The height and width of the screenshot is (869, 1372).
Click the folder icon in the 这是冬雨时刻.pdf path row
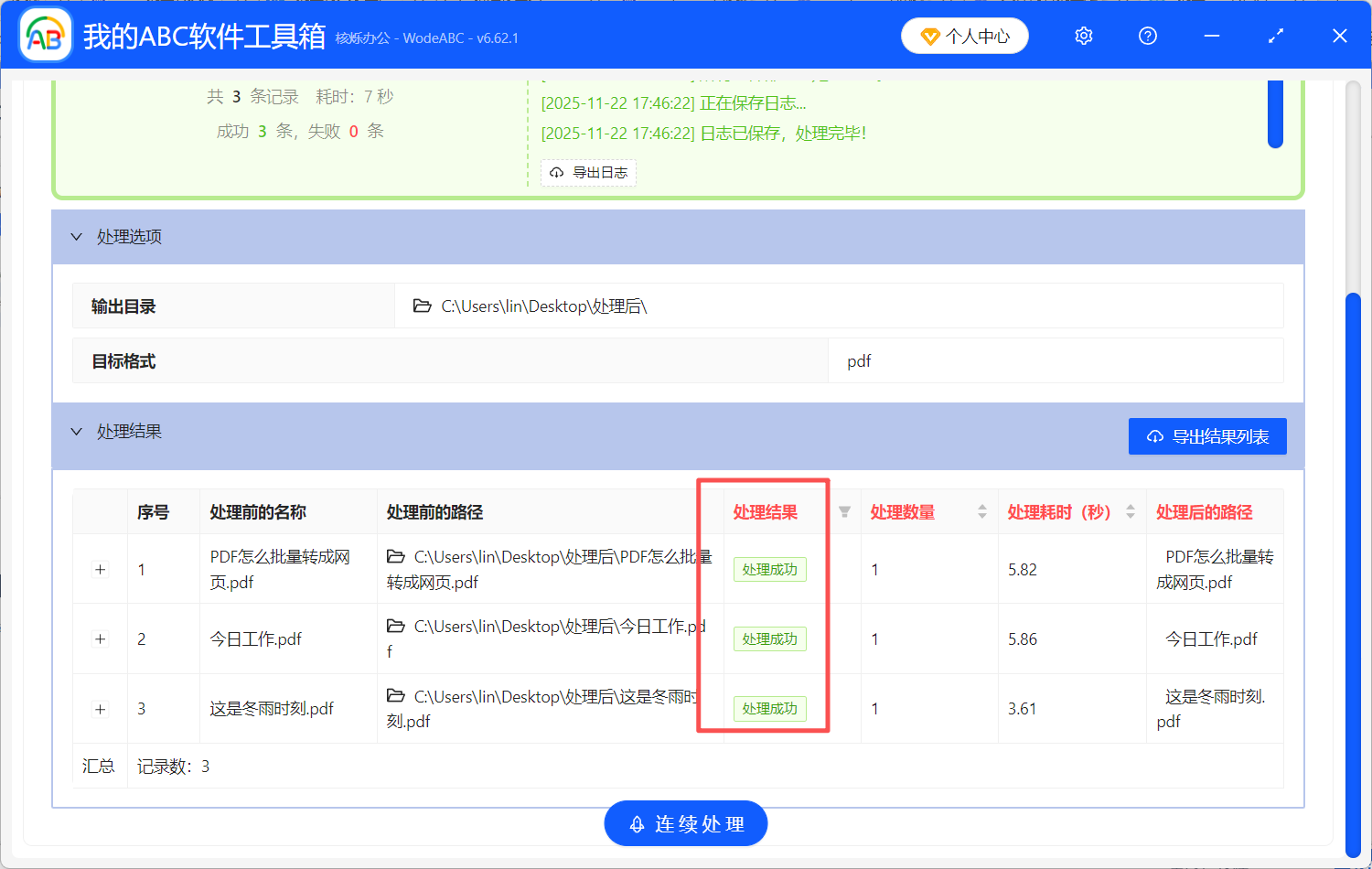pyautogui.click(x=396, y=695)
